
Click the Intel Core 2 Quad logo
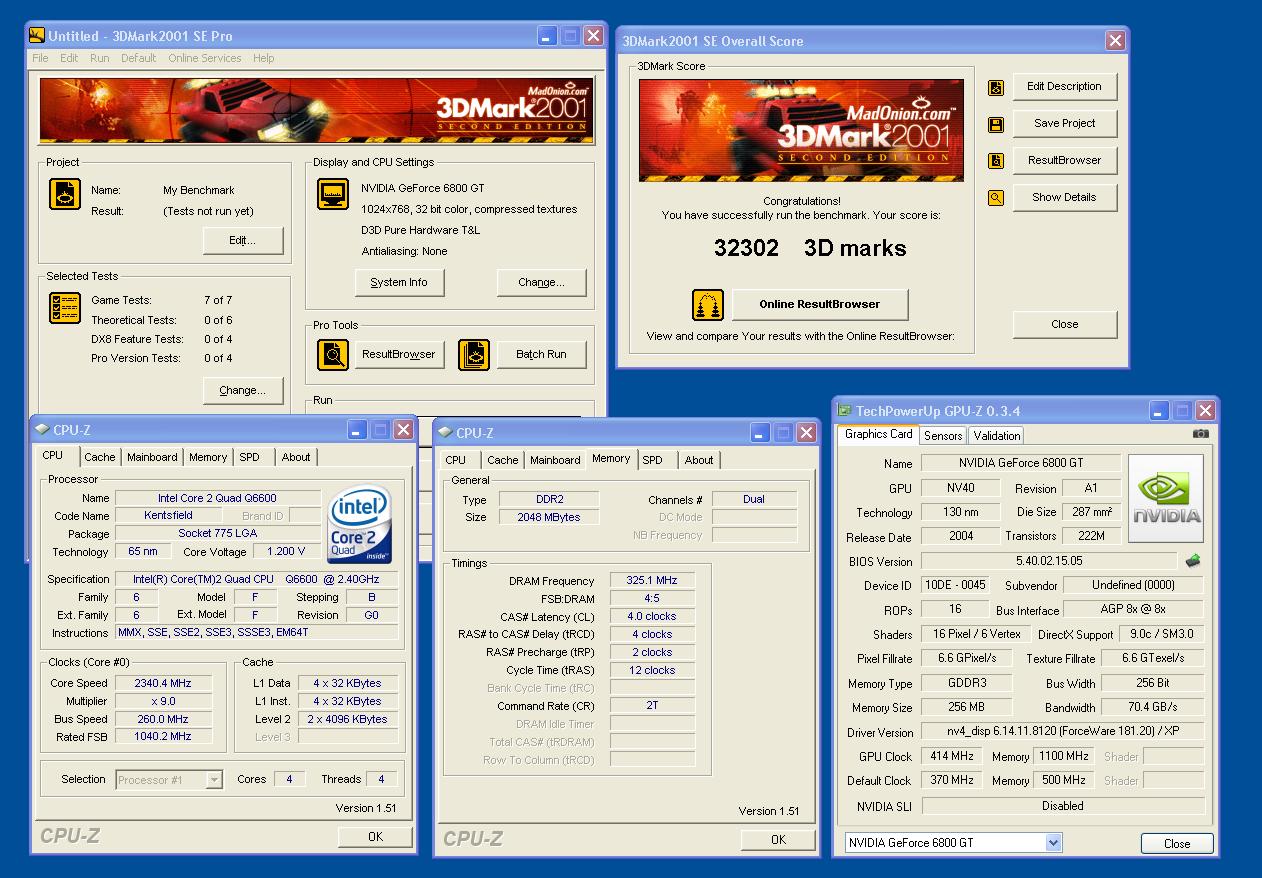point(360,525)
